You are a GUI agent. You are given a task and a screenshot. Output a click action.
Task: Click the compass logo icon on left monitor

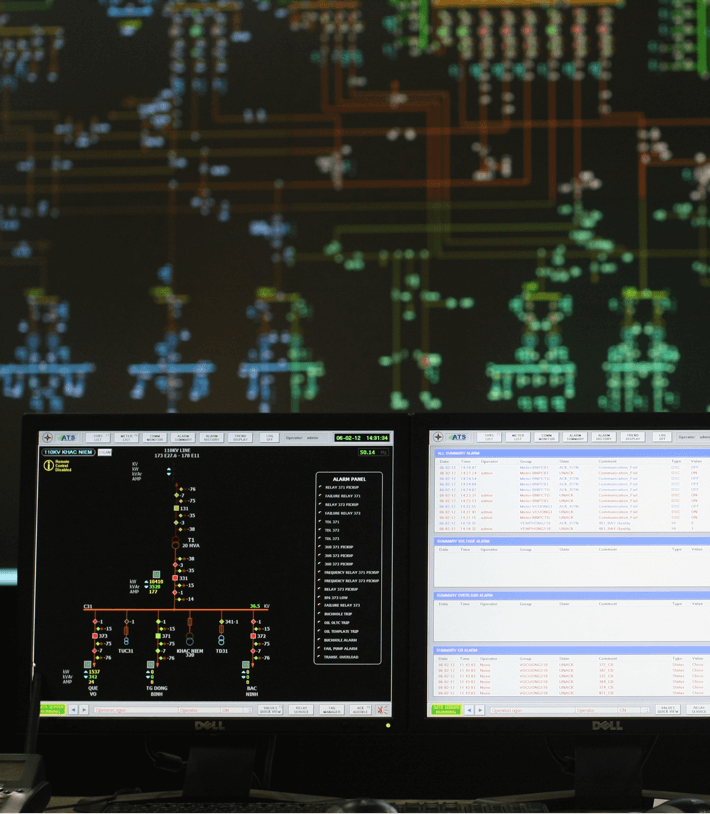[x=47, y=438]
